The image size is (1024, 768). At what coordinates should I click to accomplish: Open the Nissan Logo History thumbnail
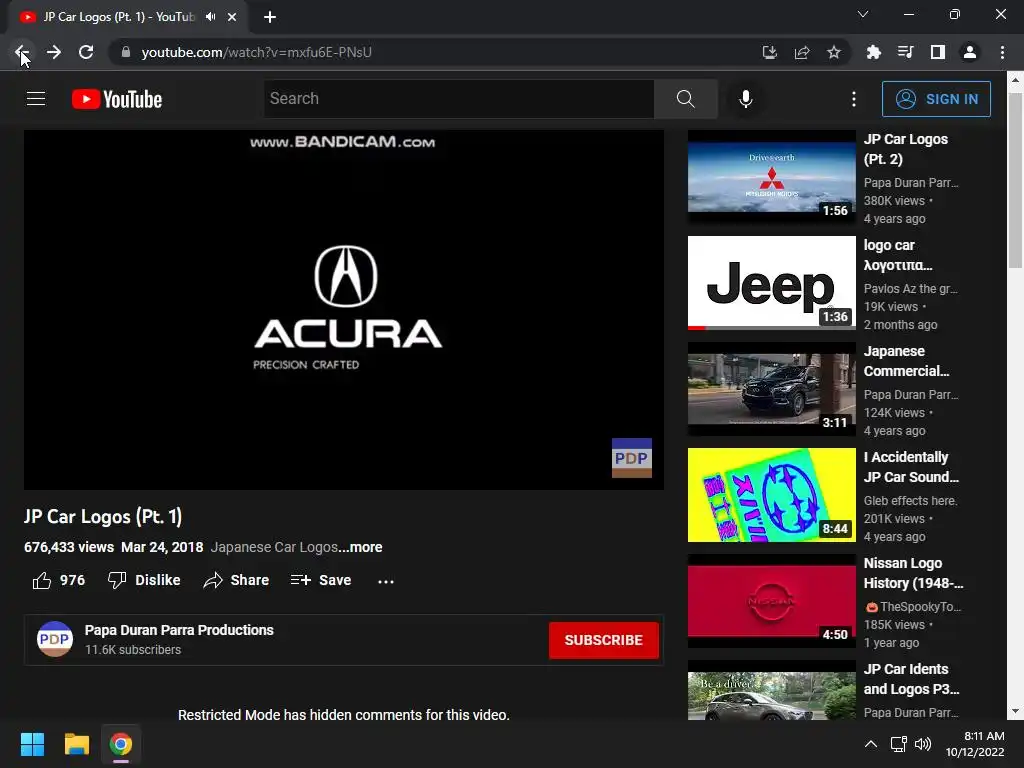771,601
